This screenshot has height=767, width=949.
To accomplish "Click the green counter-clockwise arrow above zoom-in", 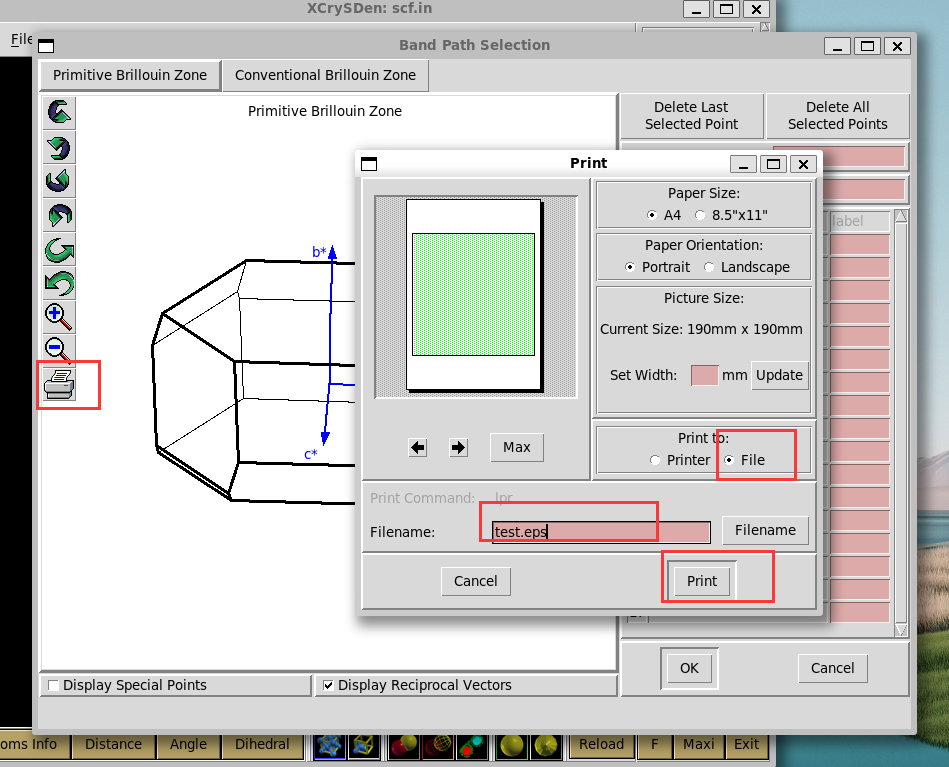I will [59, 283].
